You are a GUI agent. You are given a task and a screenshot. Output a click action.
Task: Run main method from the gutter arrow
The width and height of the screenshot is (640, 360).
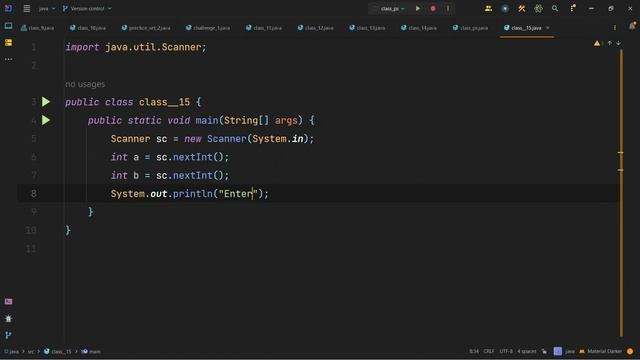pos(46,120)
